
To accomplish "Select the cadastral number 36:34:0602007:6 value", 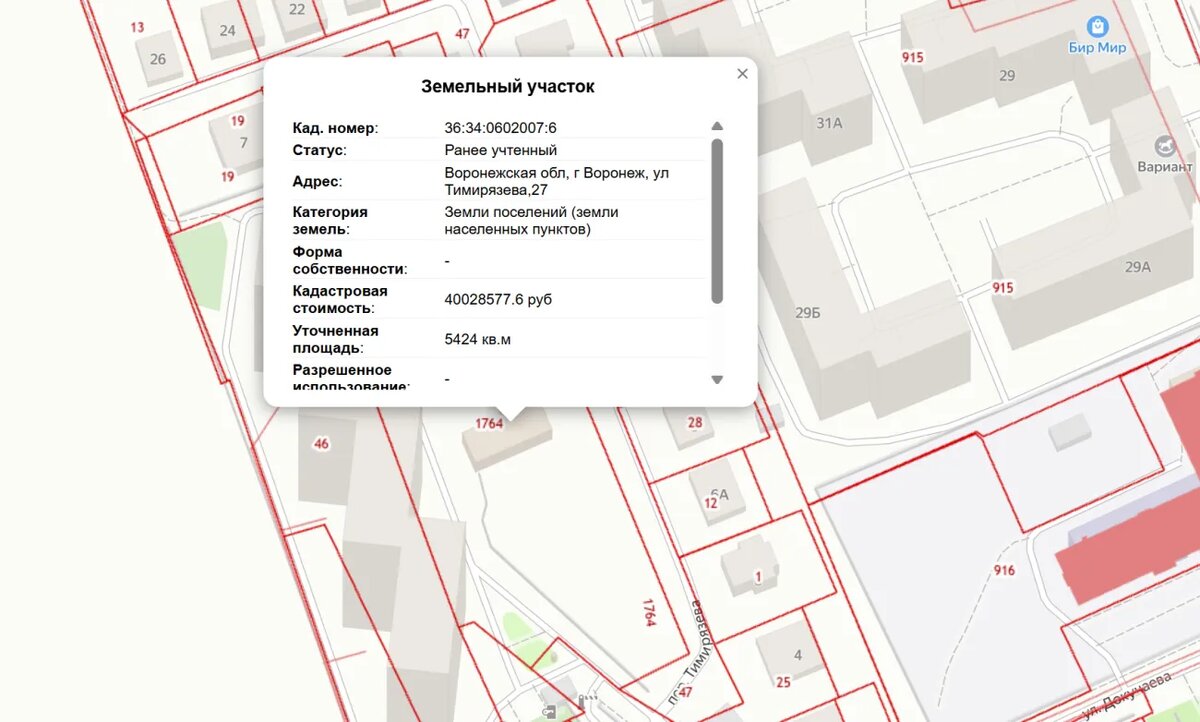I will 500,128.
